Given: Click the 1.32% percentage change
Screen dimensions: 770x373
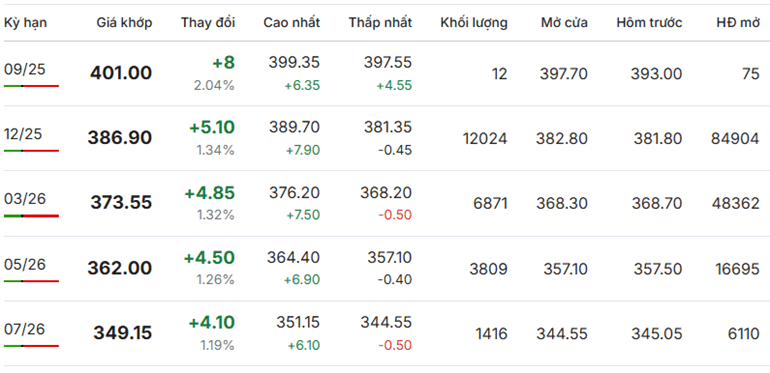Looking at the screenshot, I should (216, 215).
